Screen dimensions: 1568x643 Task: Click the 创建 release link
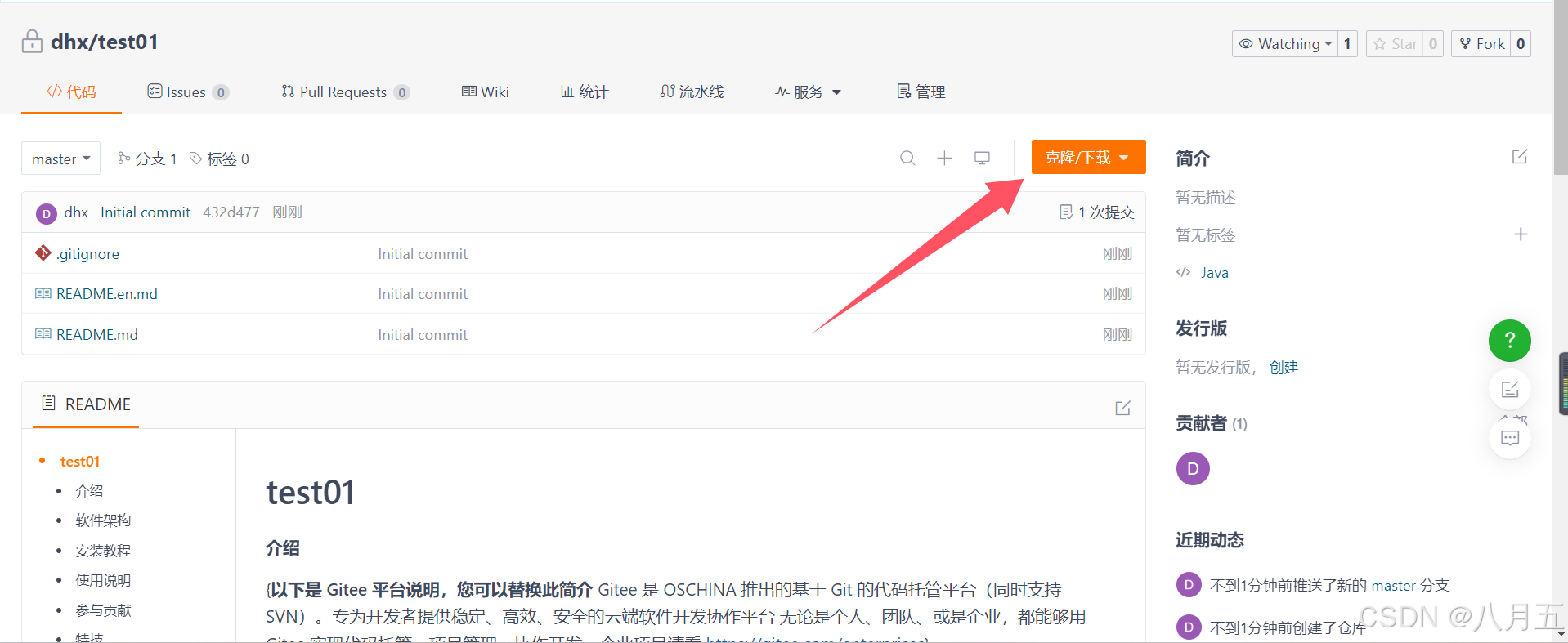tap(1284, 368)
